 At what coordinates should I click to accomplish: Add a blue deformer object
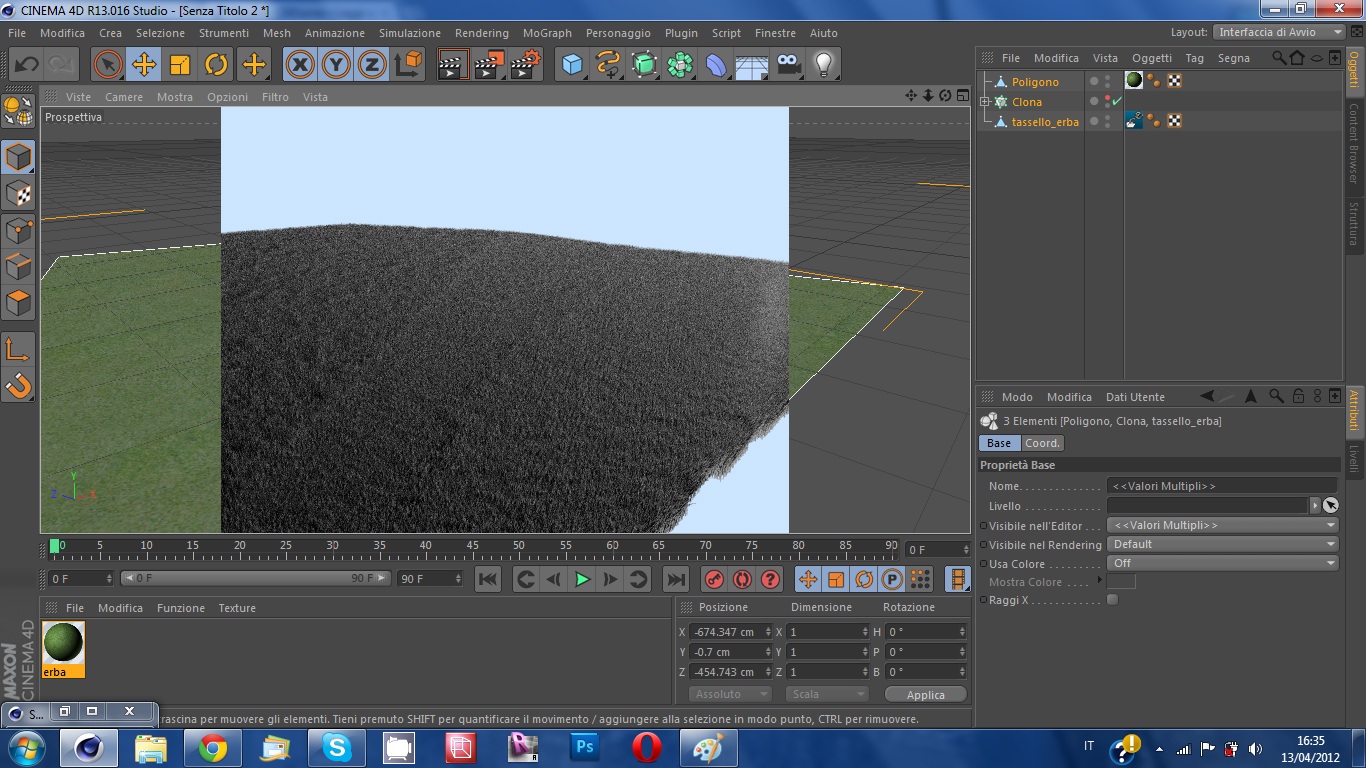pos(716,65)
